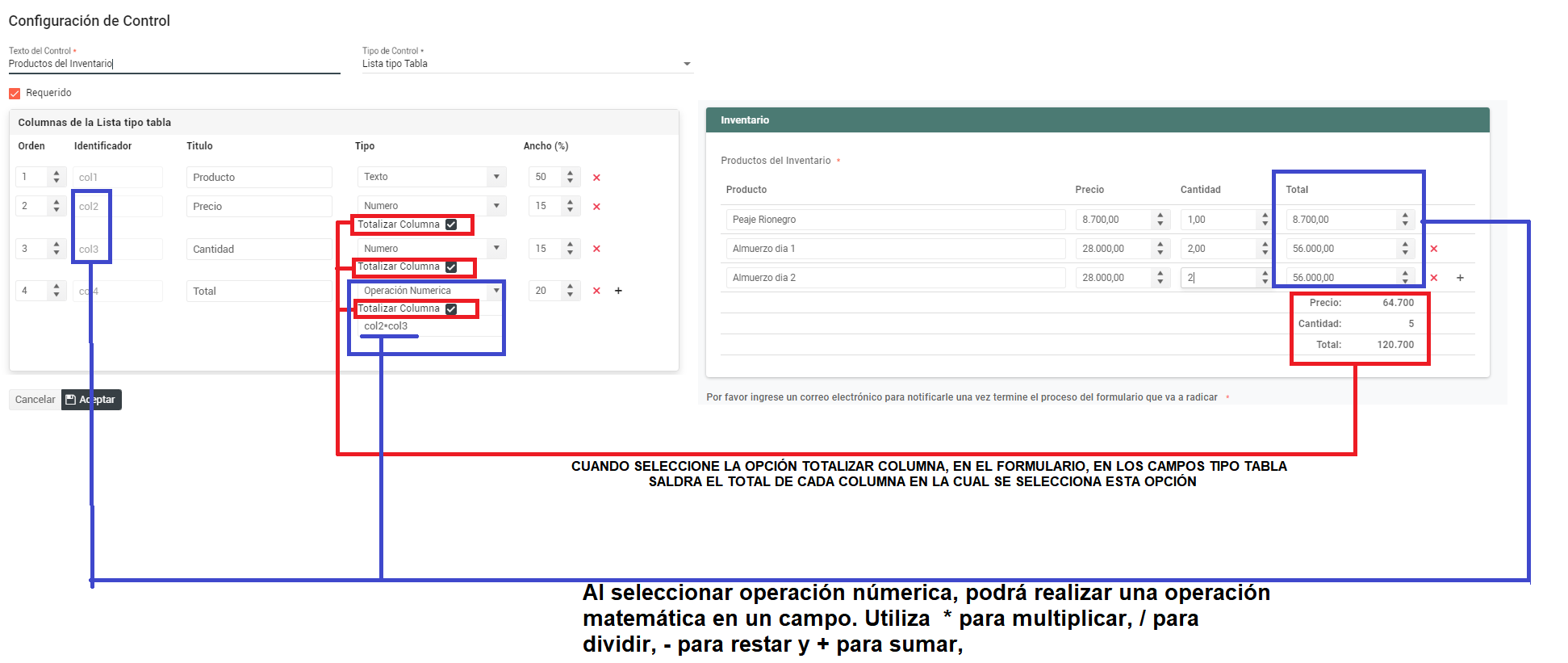Screen dimensions: 1568x663
Task: Toggle the Requerido checkbox
Action: [15, 94]
